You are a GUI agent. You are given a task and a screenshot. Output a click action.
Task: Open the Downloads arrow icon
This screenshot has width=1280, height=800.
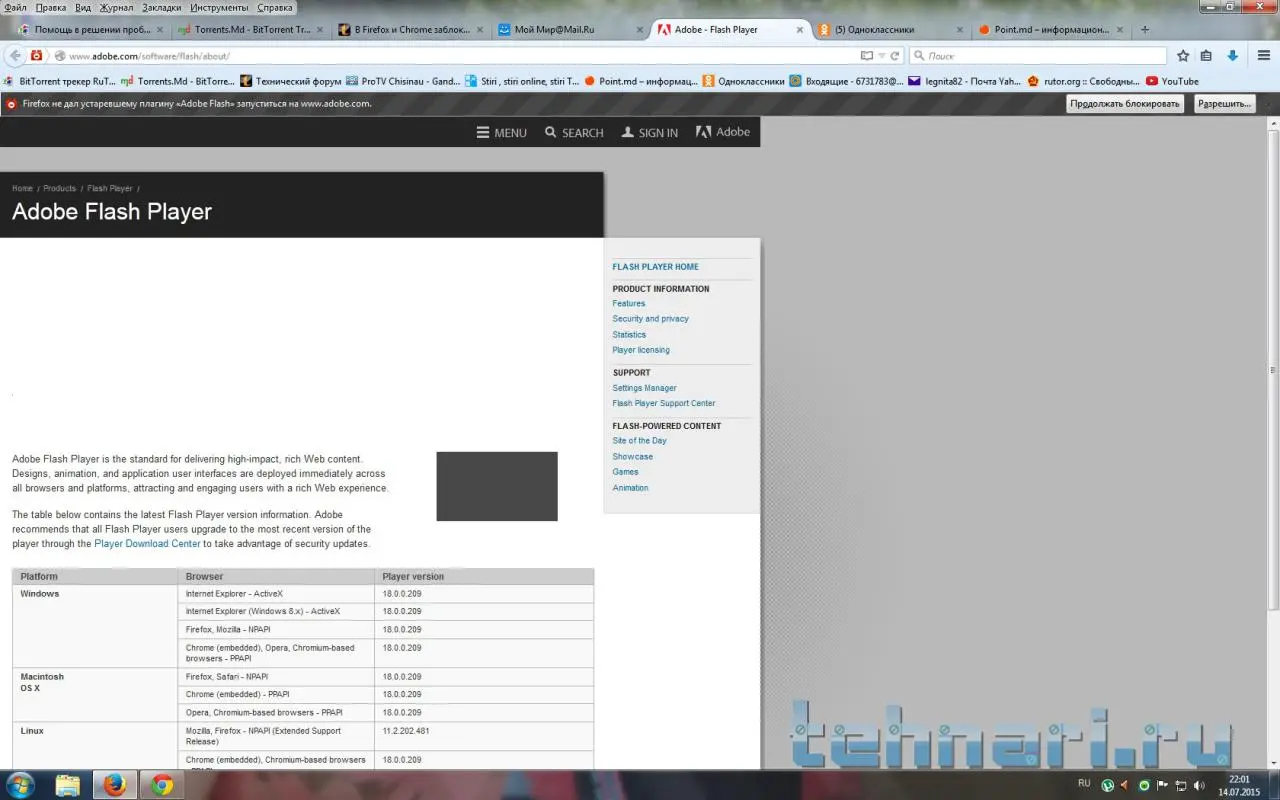pos(1232,56)
